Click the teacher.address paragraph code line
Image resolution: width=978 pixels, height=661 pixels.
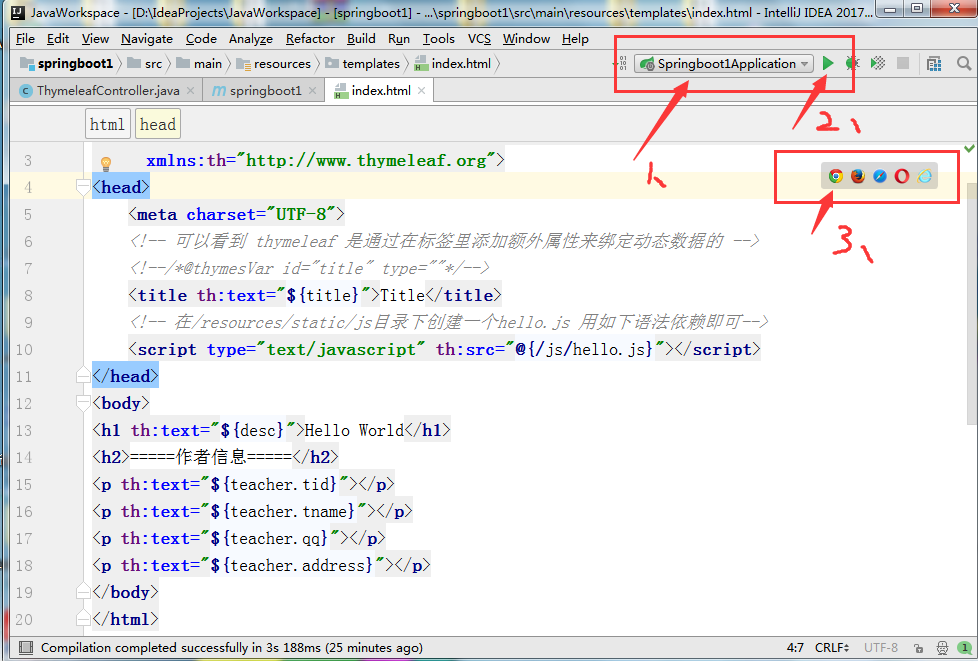pyautogui.click(x=261, y=565)
